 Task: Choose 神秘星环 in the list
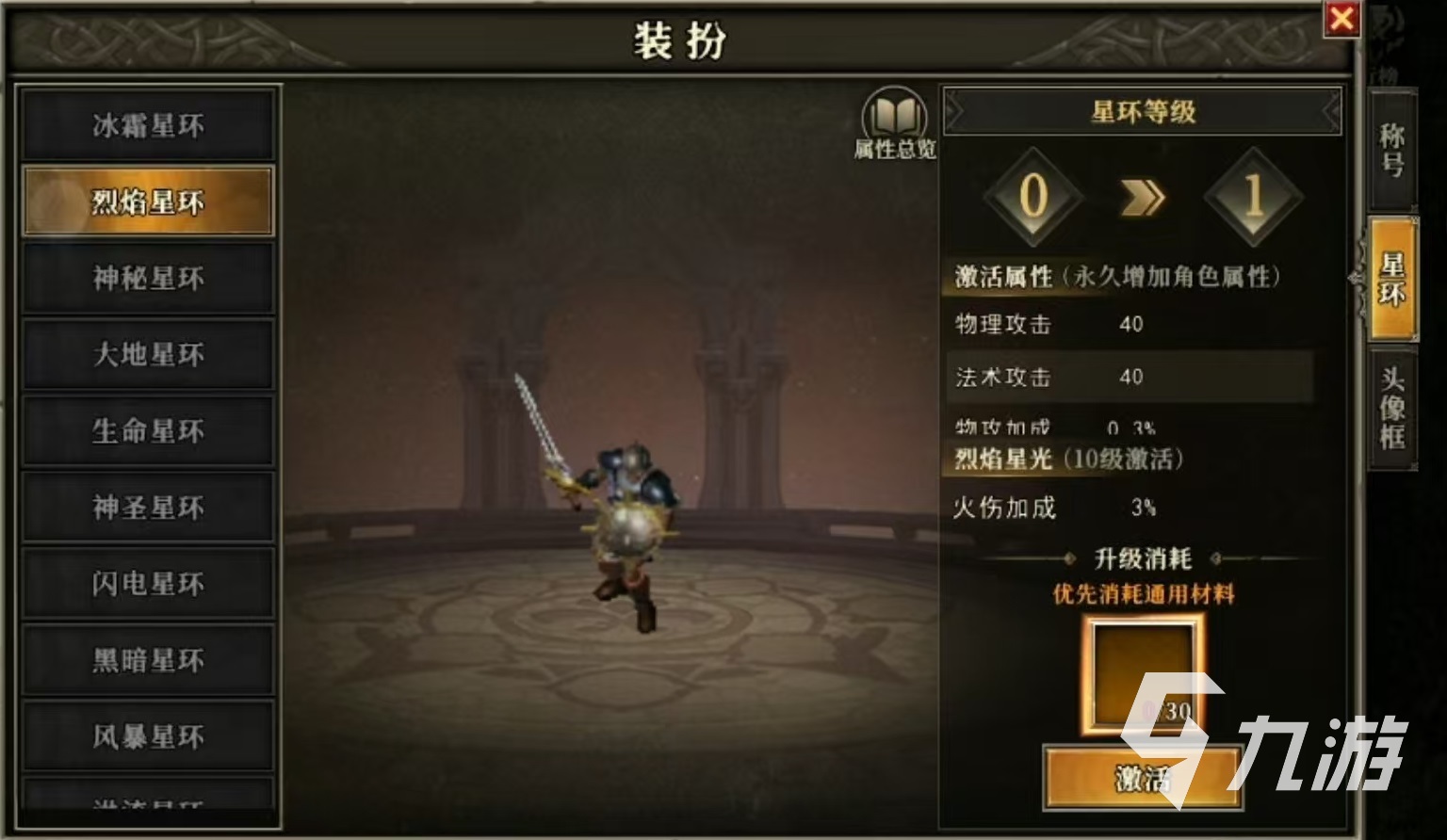click(148, 278)
